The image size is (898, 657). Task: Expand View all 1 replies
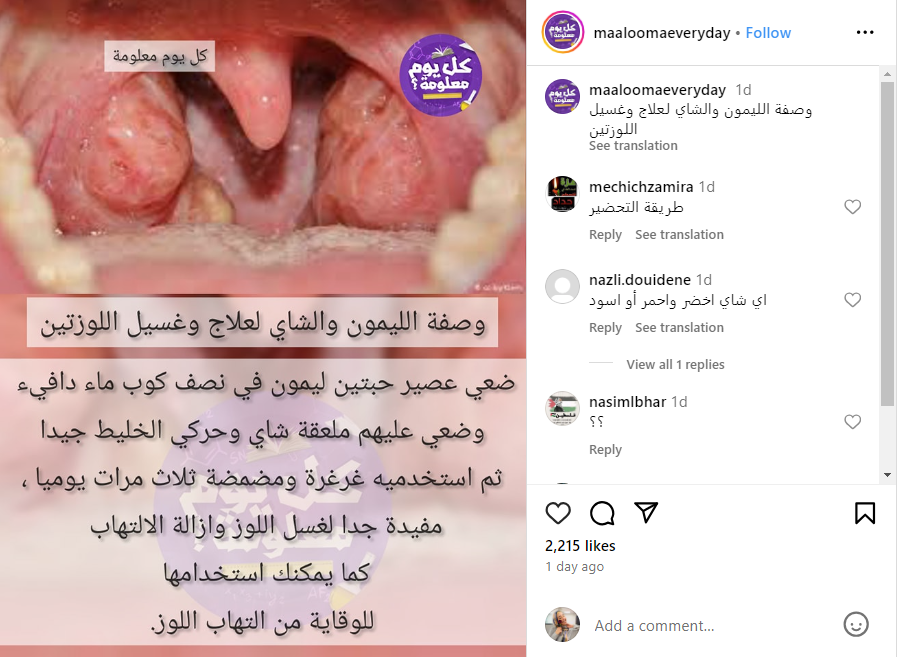675,364
